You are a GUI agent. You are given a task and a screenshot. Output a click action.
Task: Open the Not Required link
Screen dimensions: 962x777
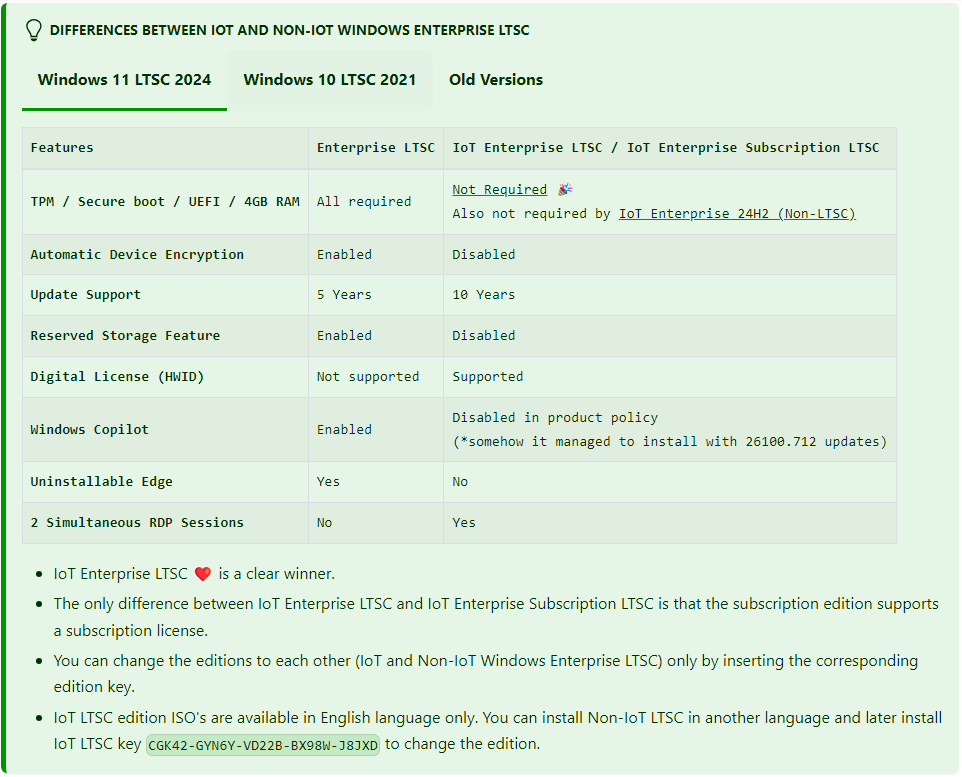coord(499,190)
